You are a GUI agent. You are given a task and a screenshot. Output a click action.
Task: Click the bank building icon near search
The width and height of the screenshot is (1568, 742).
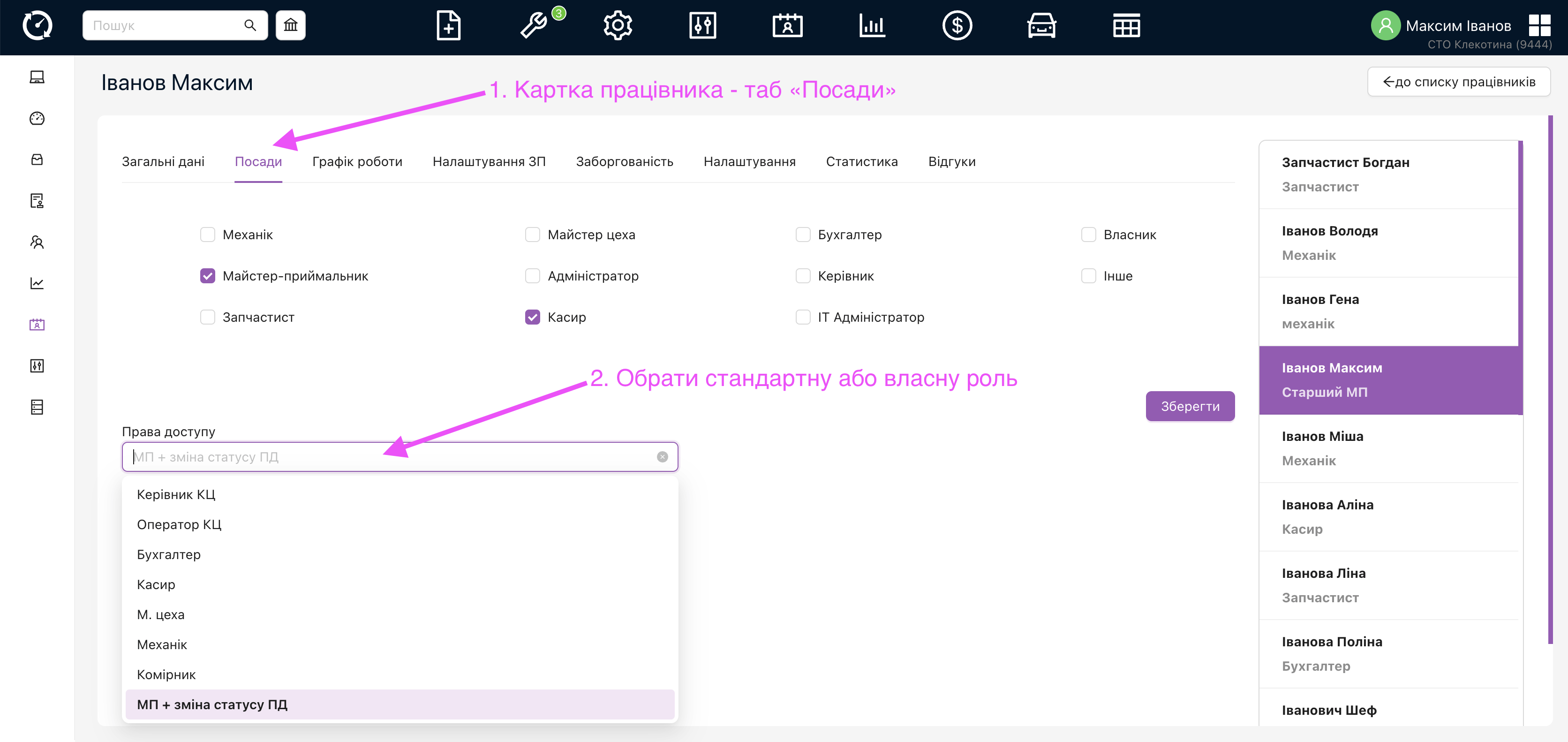290,26
